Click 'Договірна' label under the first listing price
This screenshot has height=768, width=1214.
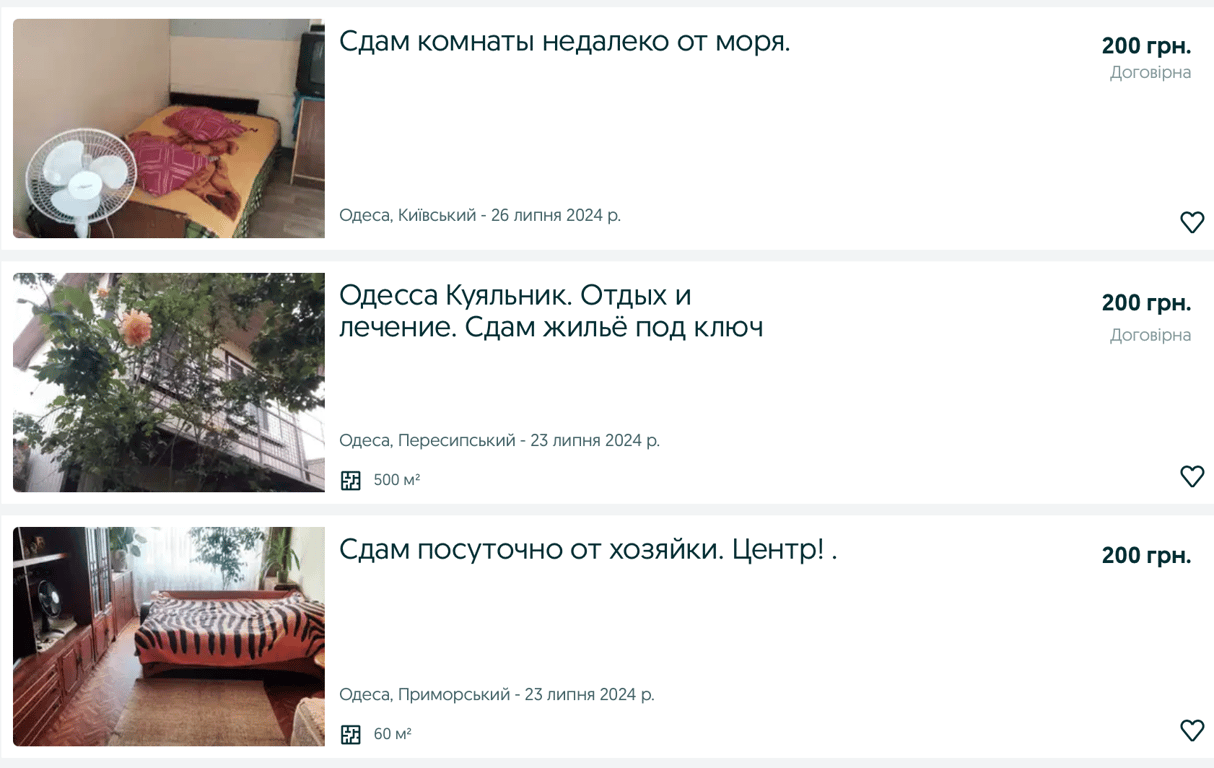(1150, 73)
